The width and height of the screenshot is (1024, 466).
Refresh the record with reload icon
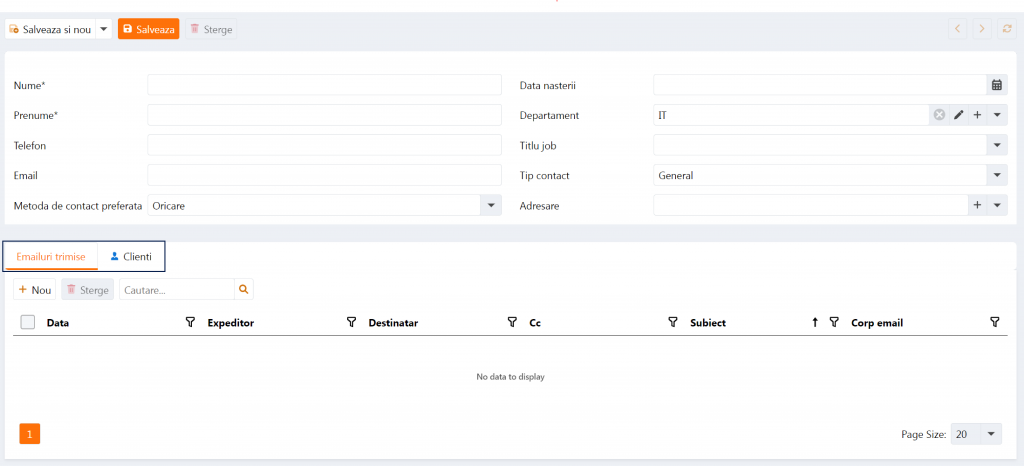[x=1006, y=29]
